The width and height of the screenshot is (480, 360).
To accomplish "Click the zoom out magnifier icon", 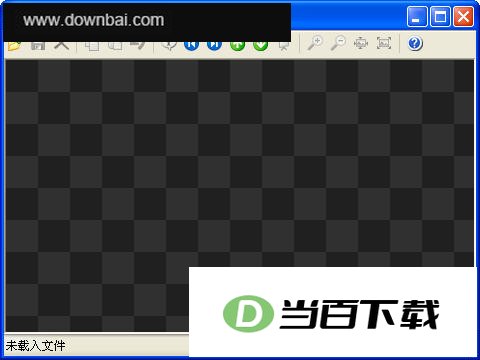I will [338, 43].
